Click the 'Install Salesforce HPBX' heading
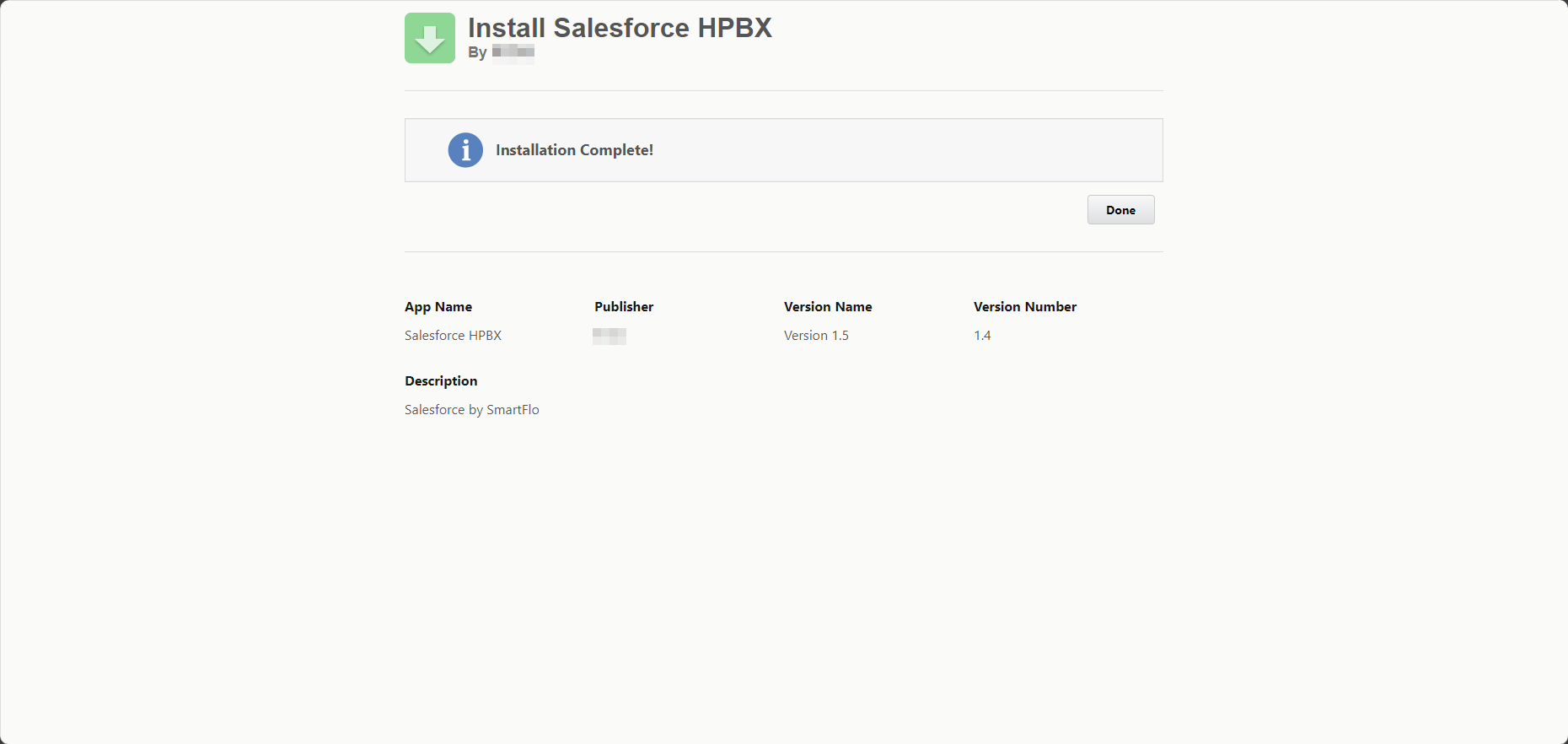1568x744 pixels. coord(620,28)
